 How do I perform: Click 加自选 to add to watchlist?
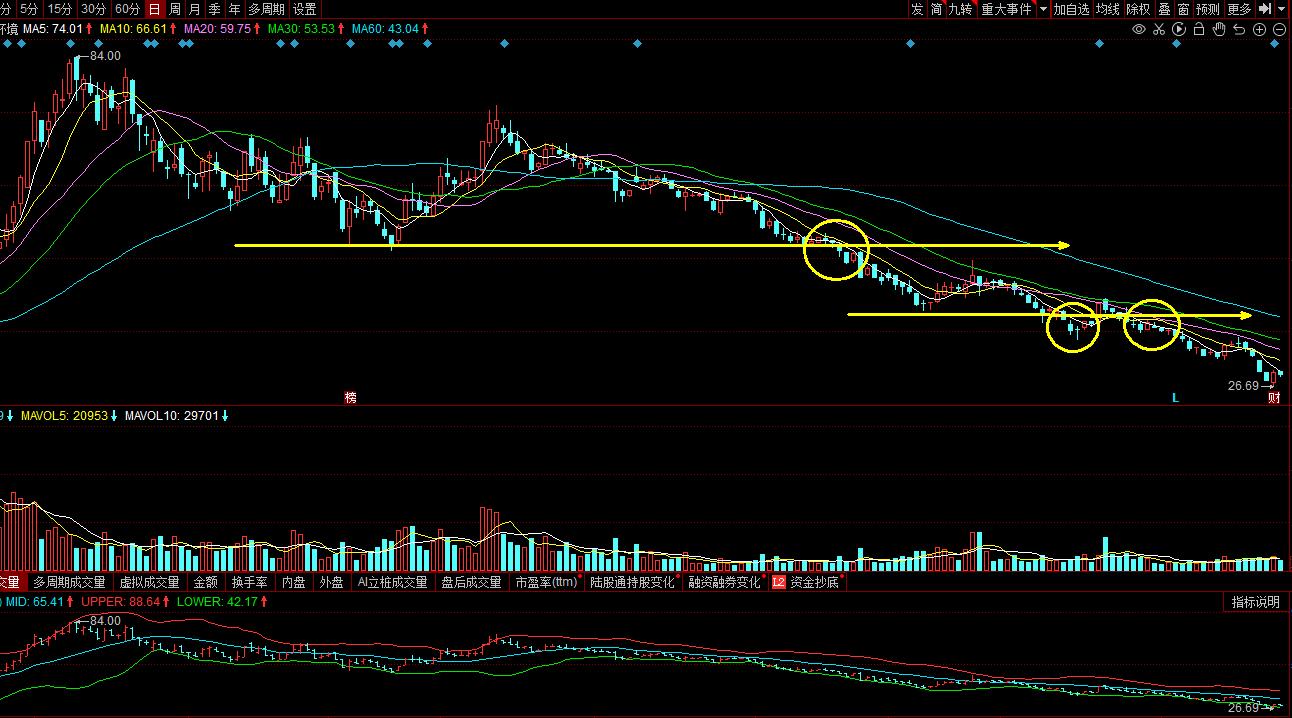click(1071, 9)
